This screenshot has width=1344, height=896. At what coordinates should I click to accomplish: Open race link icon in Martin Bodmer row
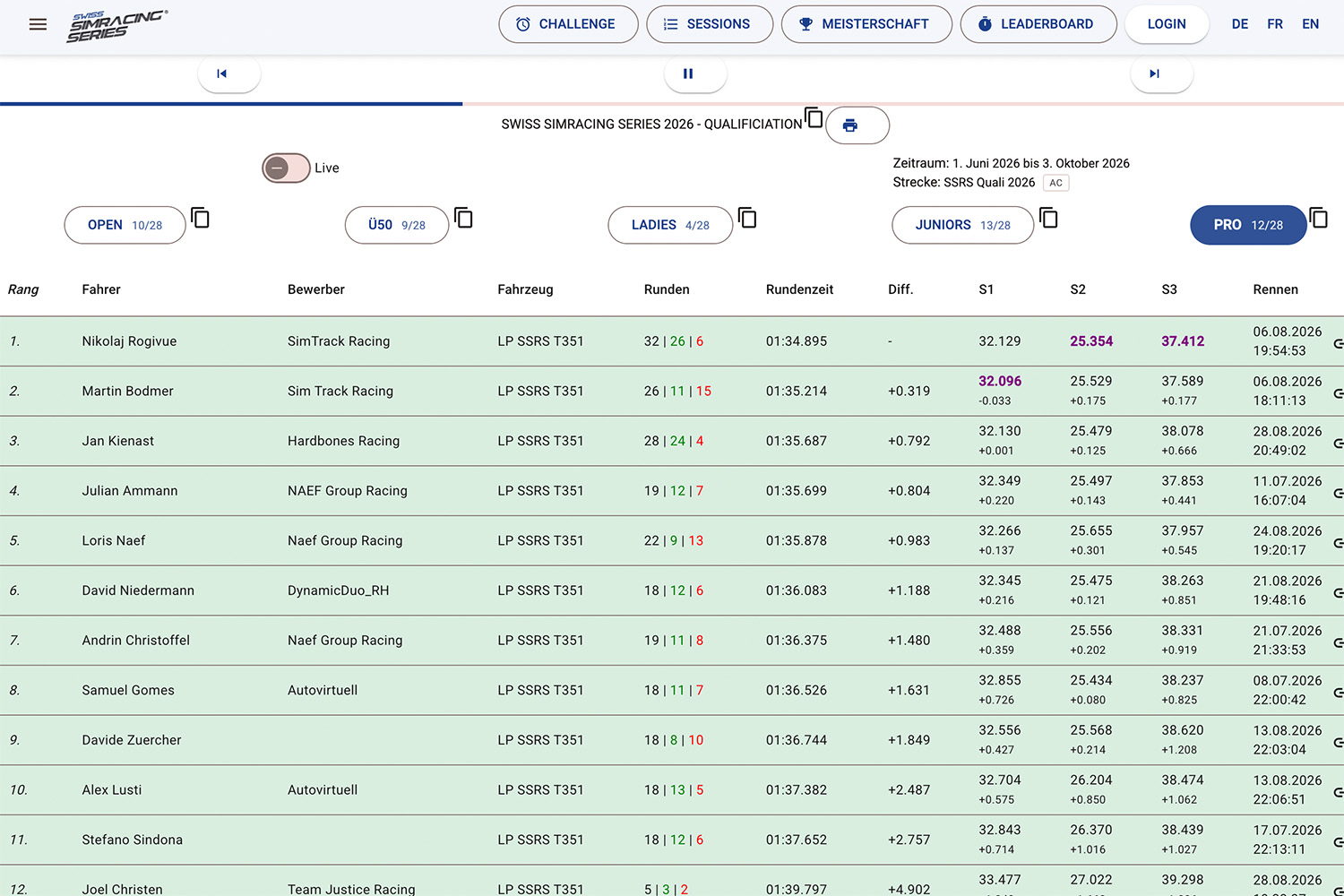pyautogui.click(x=1338, y=393)
